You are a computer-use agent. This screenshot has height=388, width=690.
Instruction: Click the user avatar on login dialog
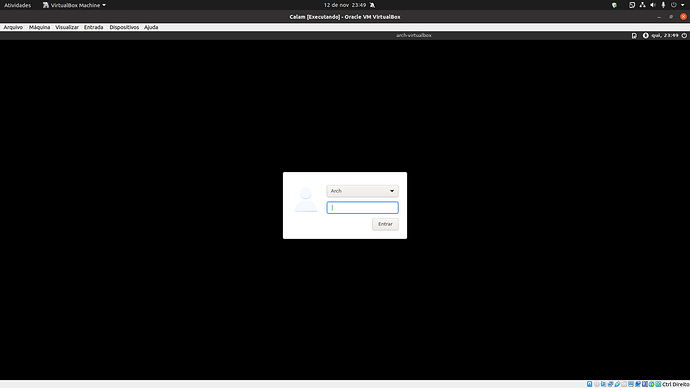coord(306,200)
